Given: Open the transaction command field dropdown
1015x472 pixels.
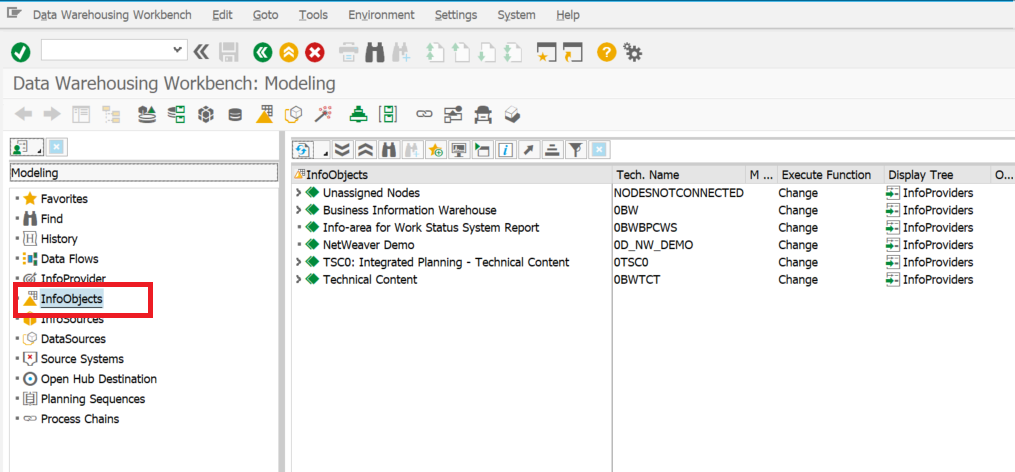Looking at the screenshot, I should (x=179, y=50).
